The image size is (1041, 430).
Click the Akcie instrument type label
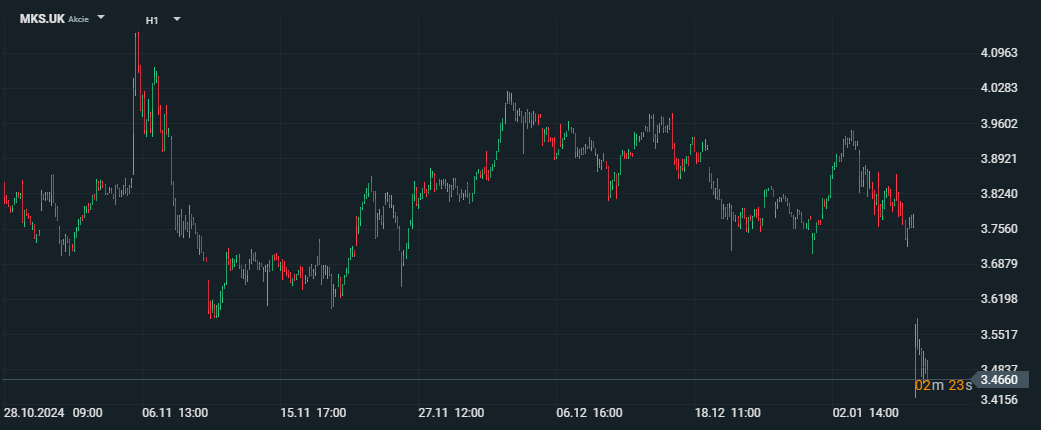tap(79, 20)
